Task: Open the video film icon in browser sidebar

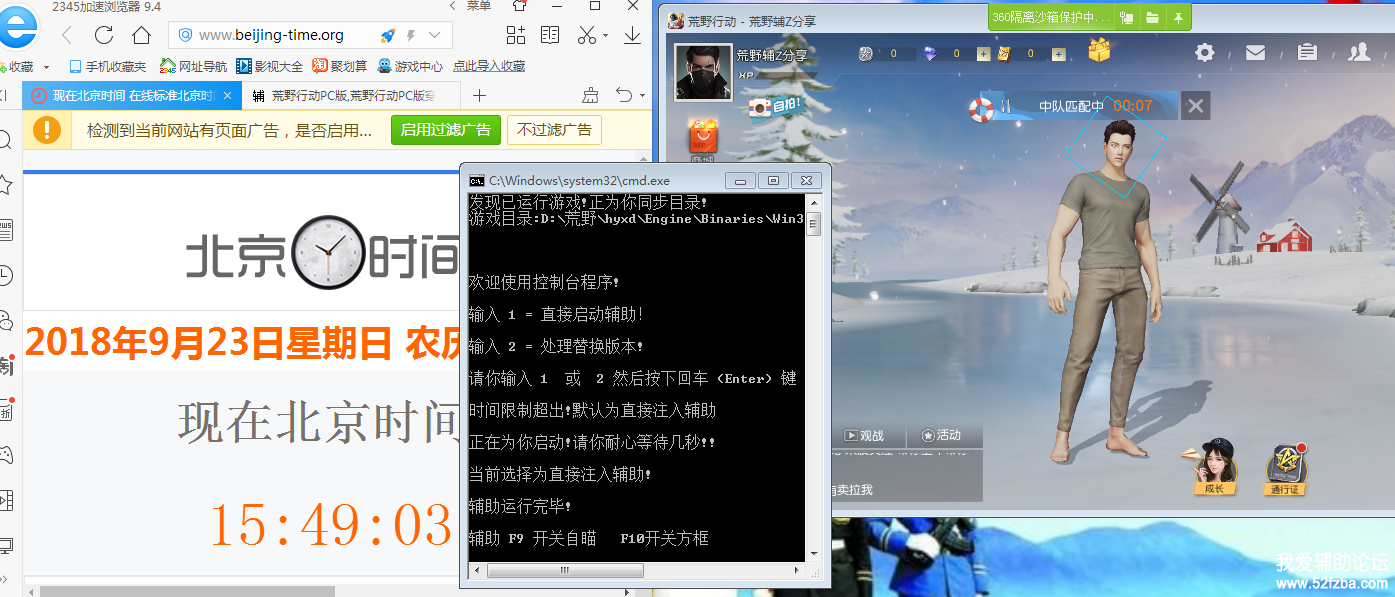Action: pyautogui.click(x=5, y=500)
